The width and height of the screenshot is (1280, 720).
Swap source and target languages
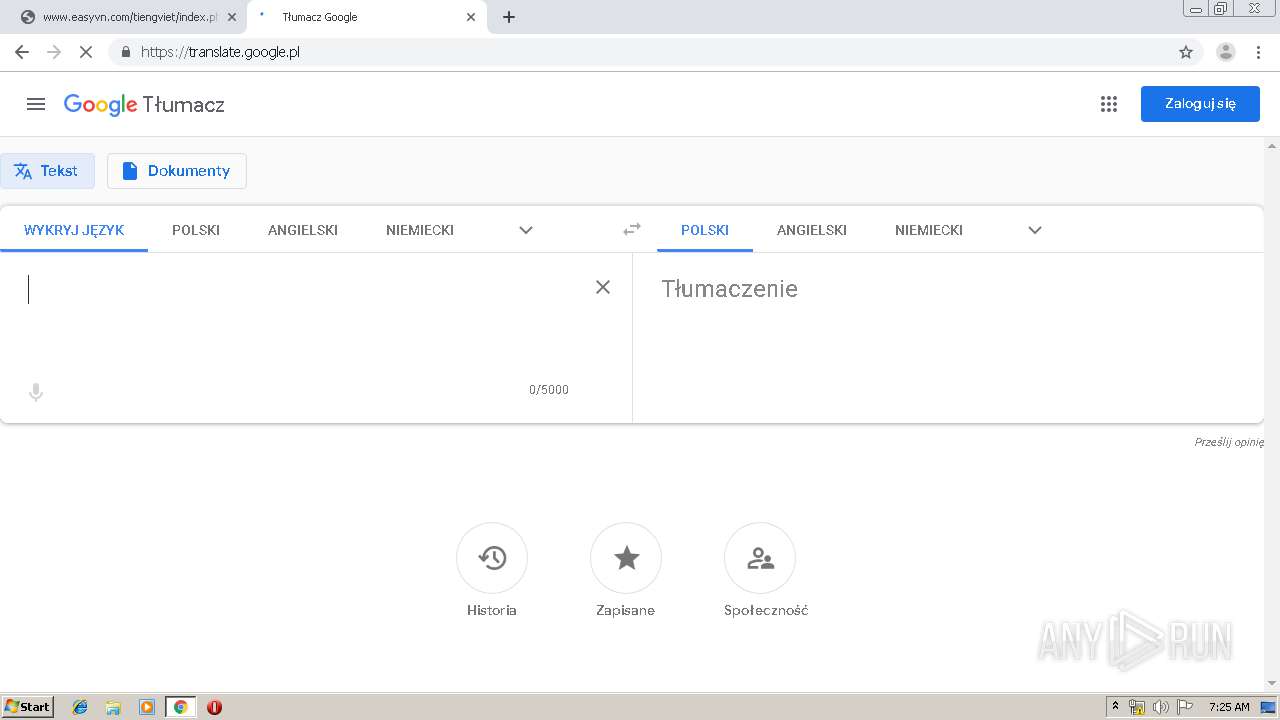[632, 229]
